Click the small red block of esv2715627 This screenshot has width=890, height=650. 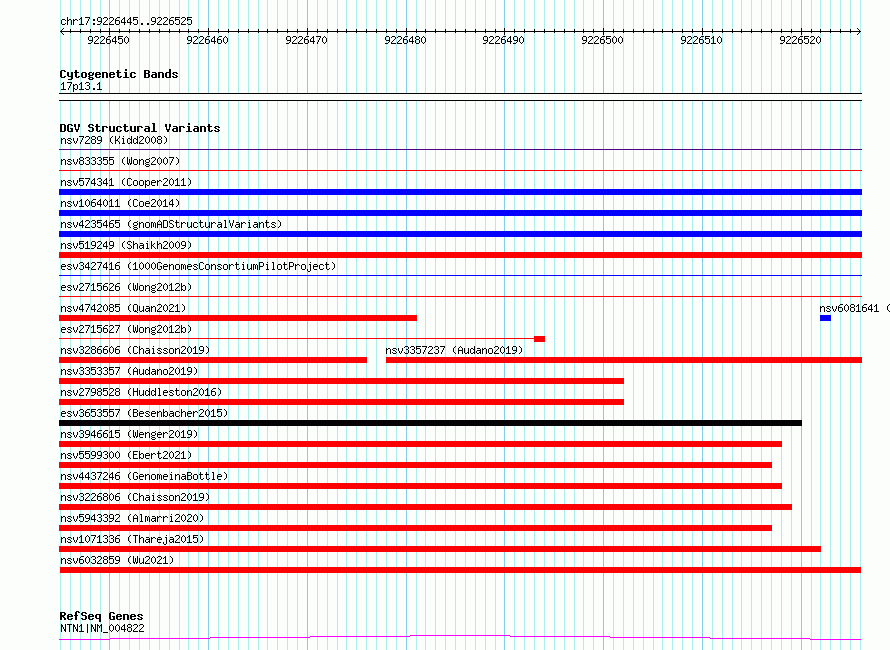(539, 339)
